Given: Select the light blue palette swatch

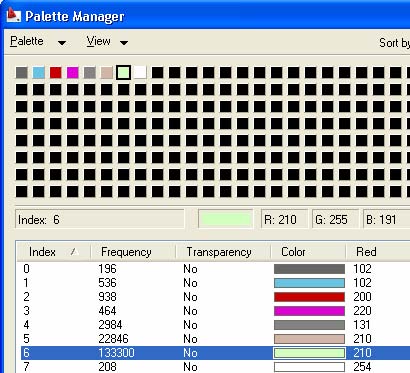Looking at the screenshot, I should click(39, 73).
